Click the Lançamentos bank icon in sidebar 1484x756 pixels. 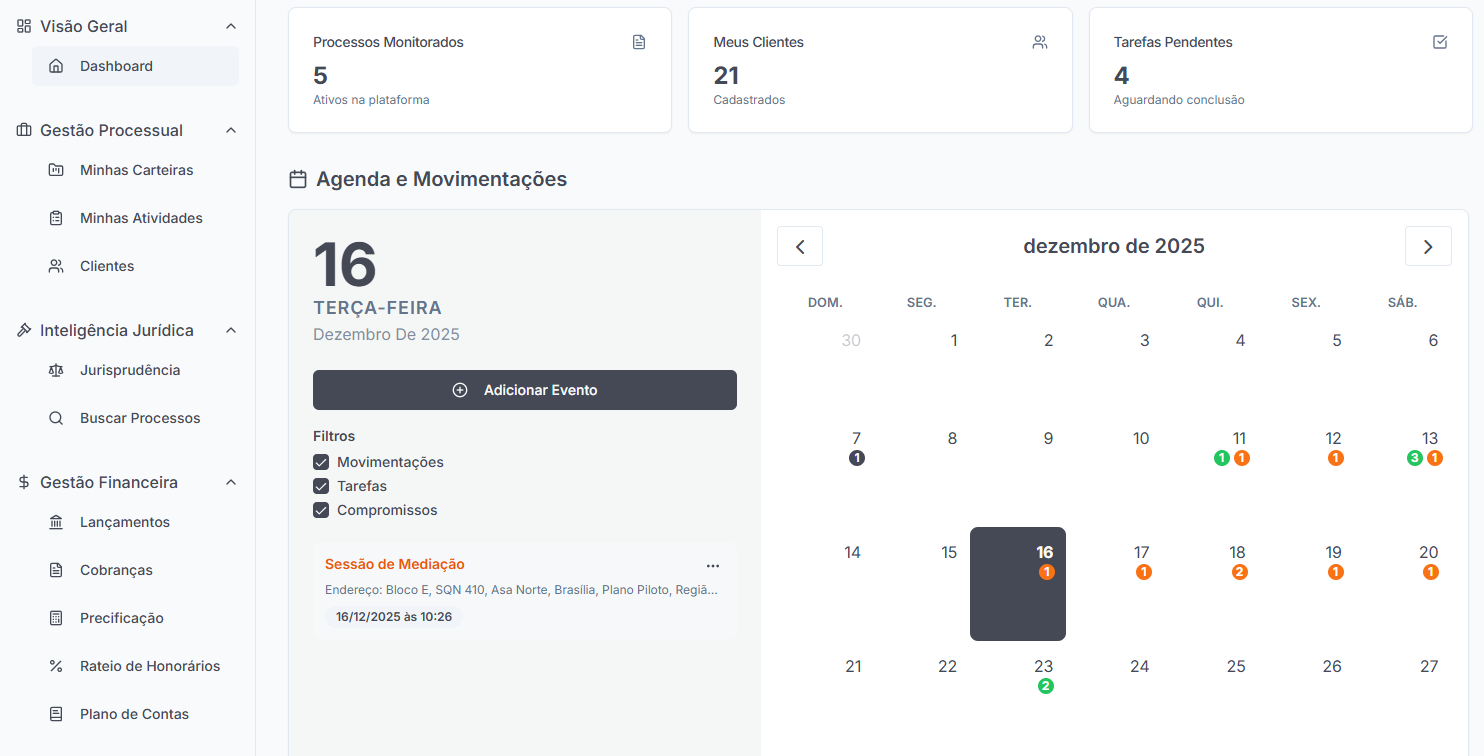[57, 521]
